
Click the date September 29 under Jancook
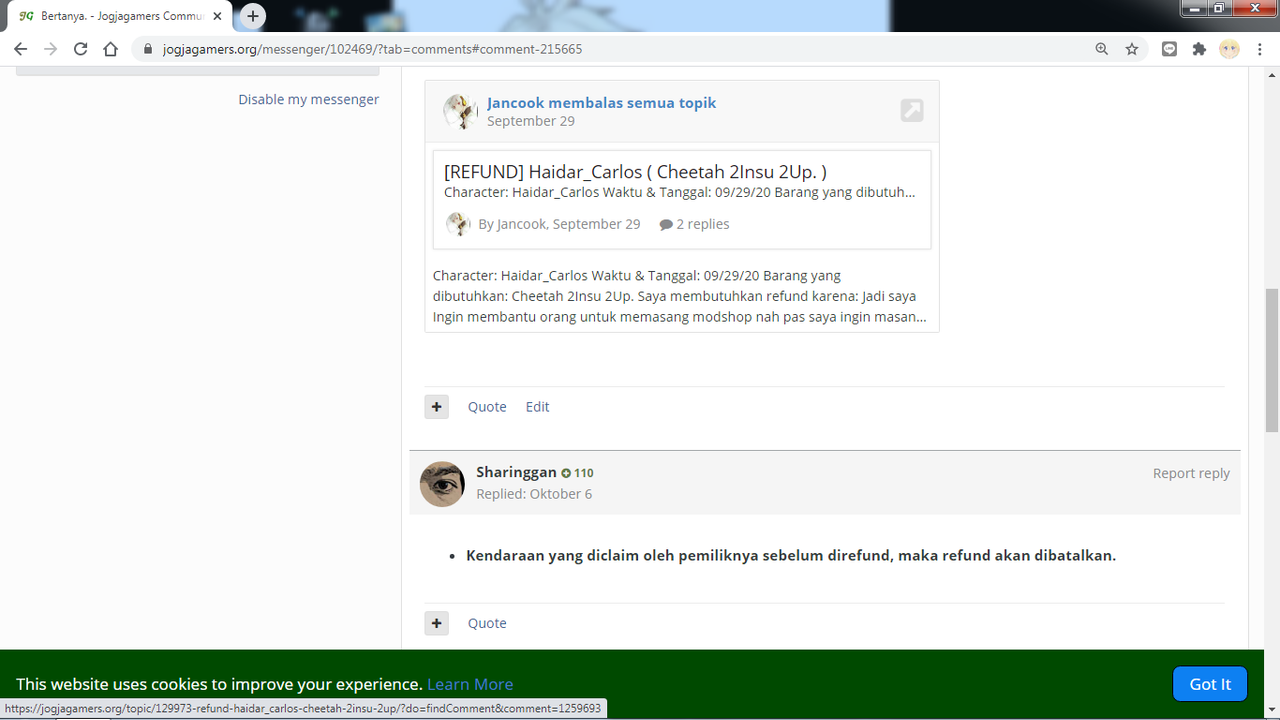(530, 121)
